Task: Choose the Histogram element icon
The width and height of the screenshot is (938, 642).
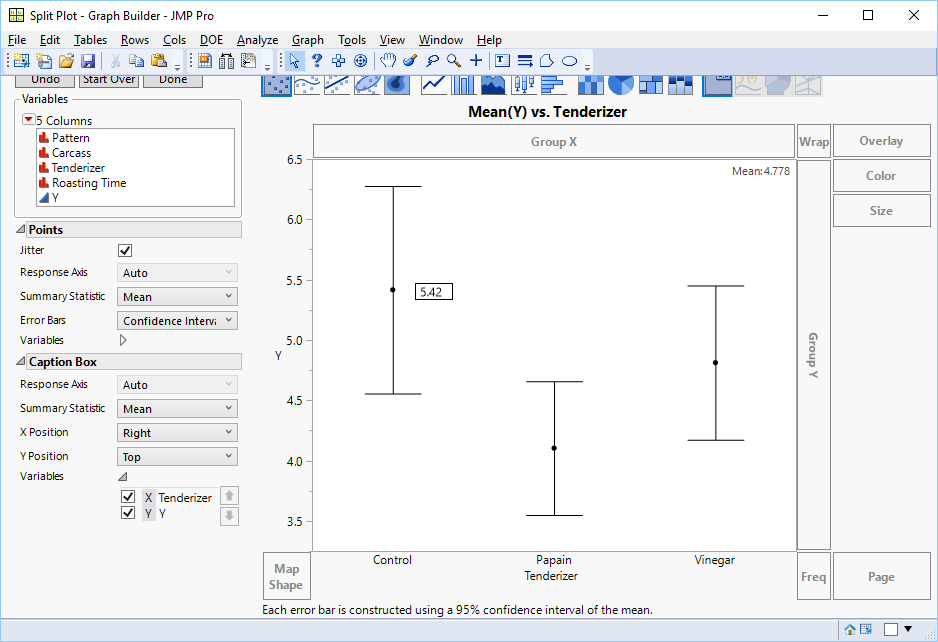Action: tap(553, 84)
